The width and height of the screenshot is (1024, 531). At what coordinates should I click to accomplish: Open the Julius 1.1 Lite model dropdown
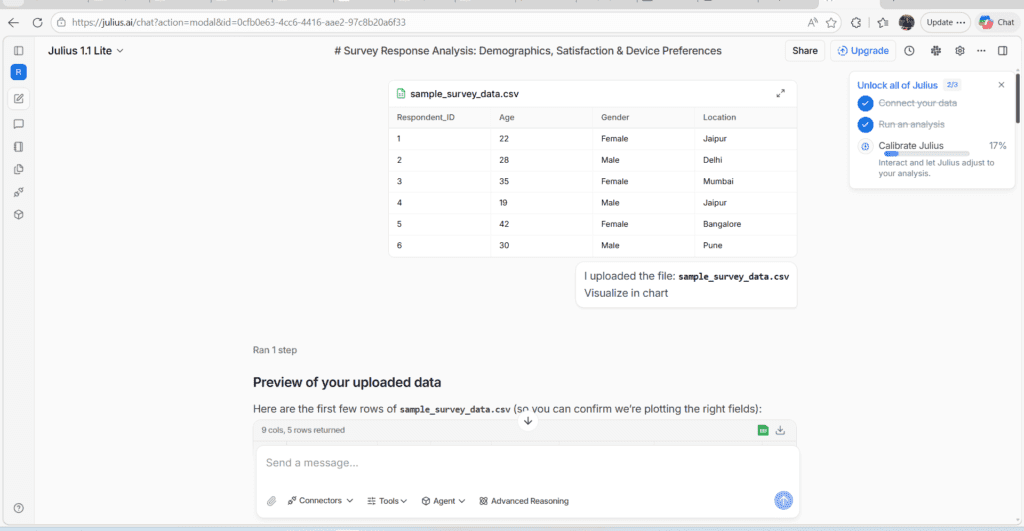[x=86, y=50]
